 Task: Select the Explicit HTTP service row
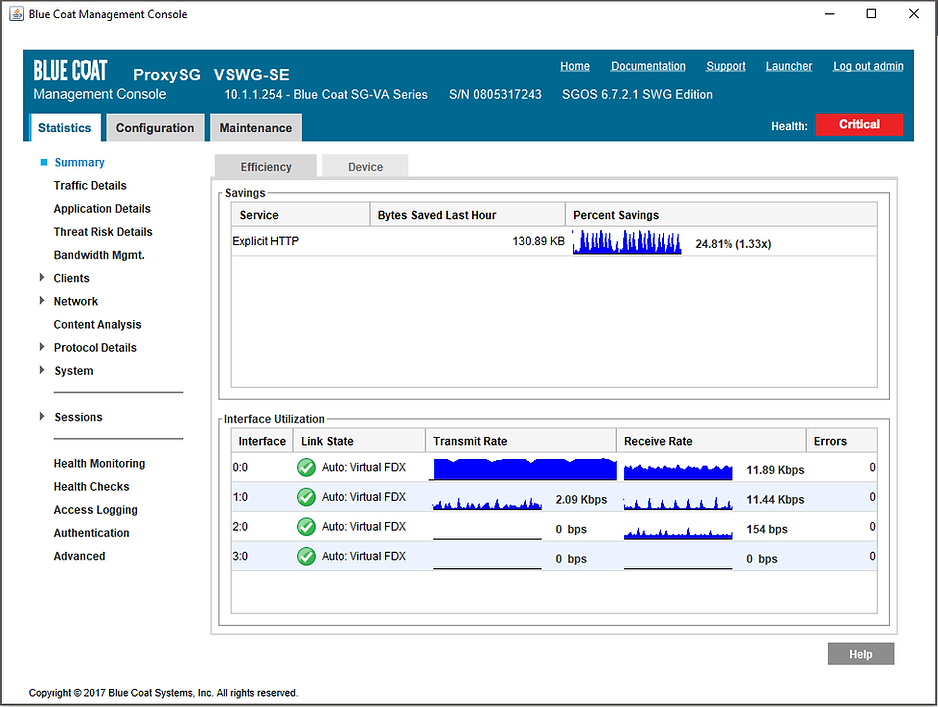click(554, 241)
